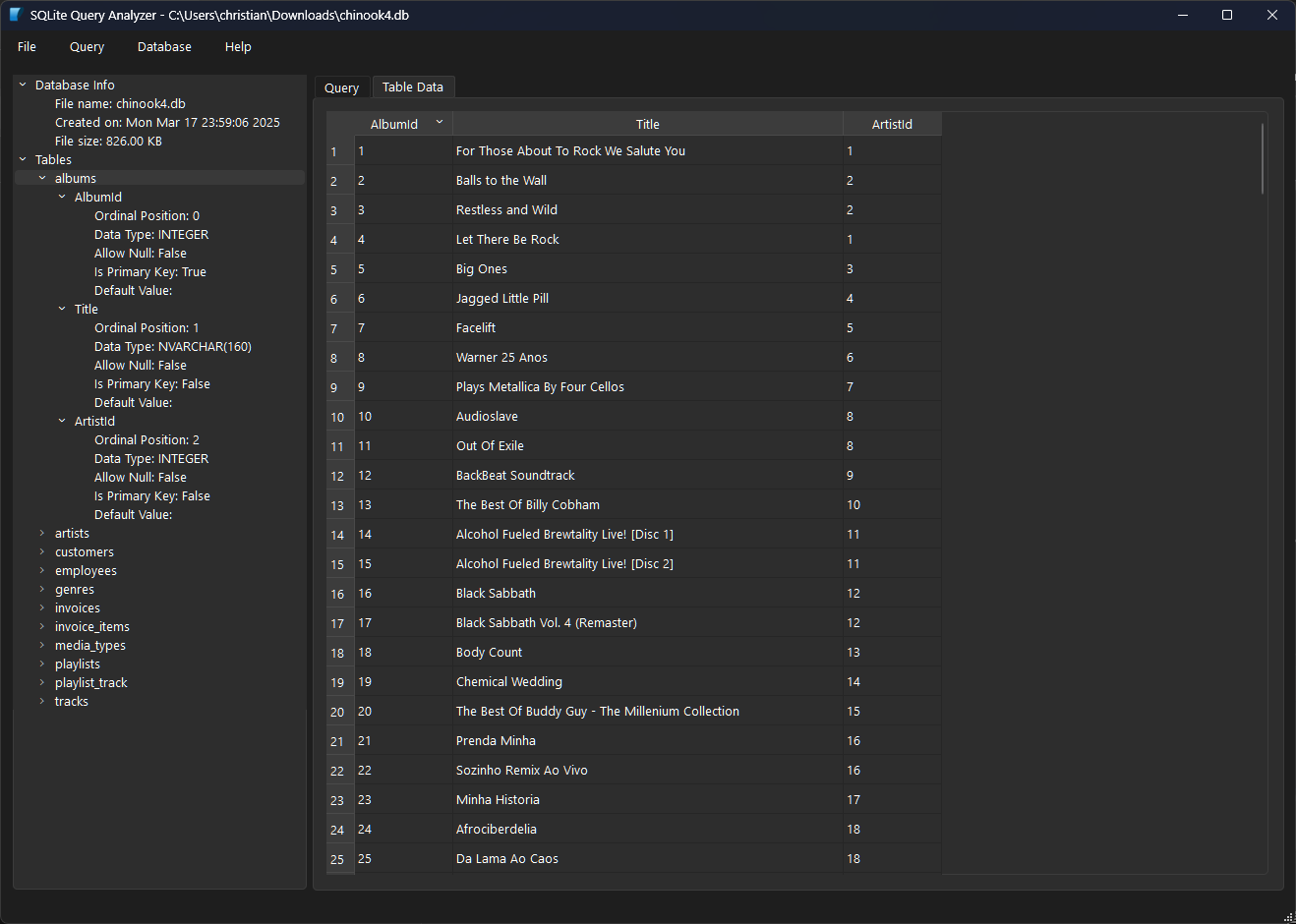Maximize the SQLite Query Analyzer window
The height and width of the screenshot is (924, 1296).
point(1227,15)
